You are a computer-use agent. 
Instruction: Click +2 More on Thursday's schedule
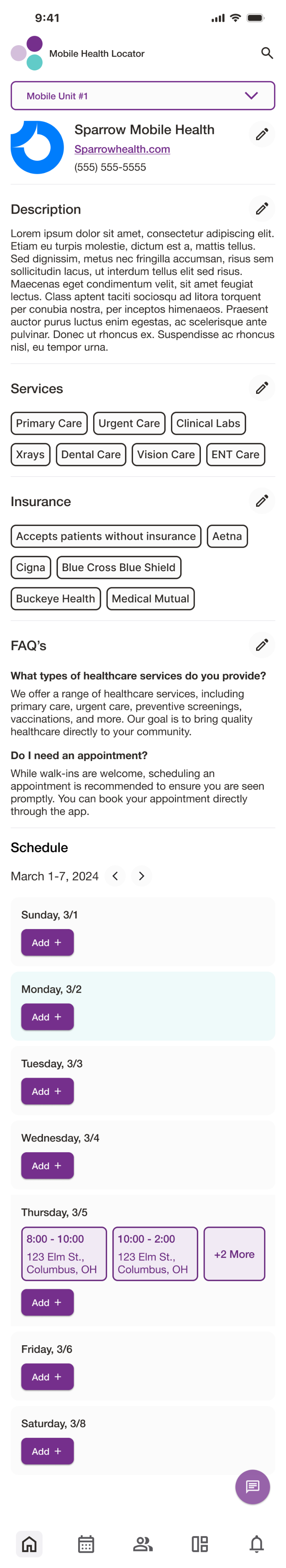234,1254
